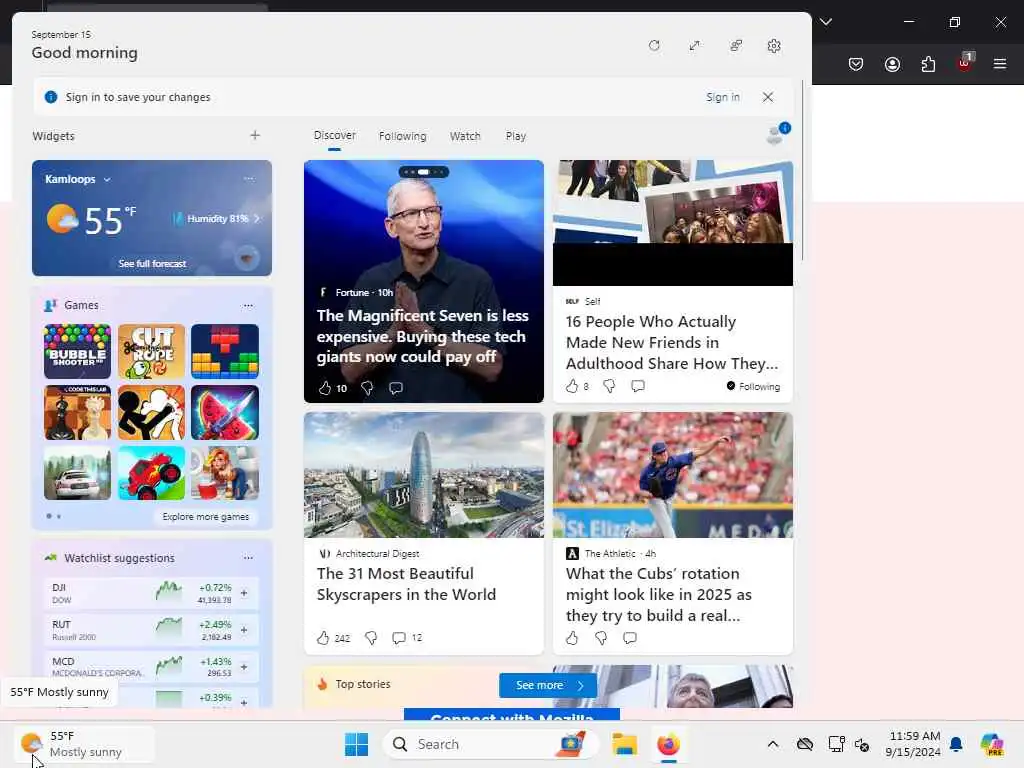This screenshot has width=1024, height=768.
Task: Open See full forecast link
Action: point(152,263)
